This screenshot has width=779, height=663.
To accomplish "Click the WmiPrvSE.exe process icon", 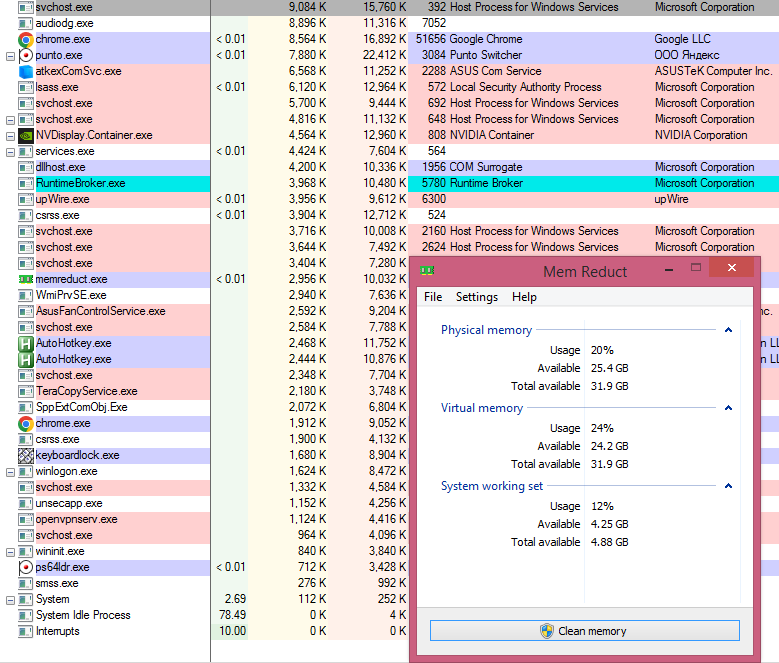I will 26,296.
